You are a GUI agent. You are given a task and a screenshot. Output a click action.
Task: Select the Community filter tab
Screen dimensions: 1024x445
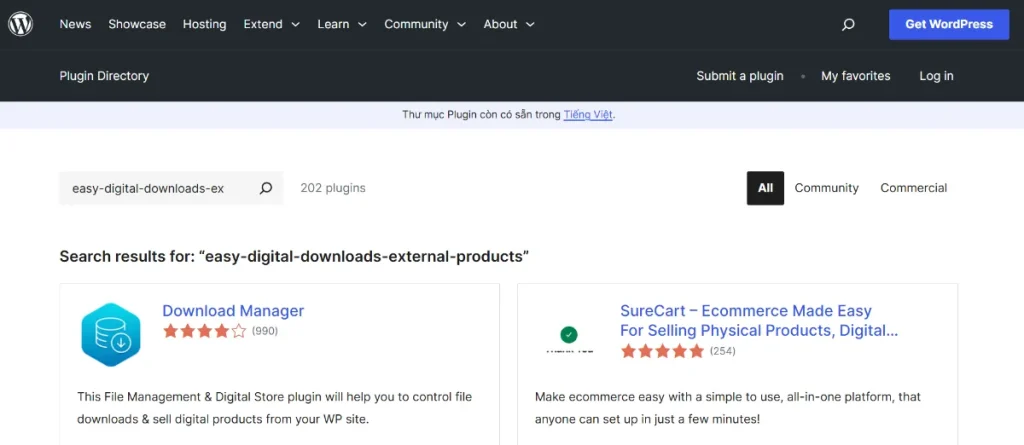click(826, 188)
